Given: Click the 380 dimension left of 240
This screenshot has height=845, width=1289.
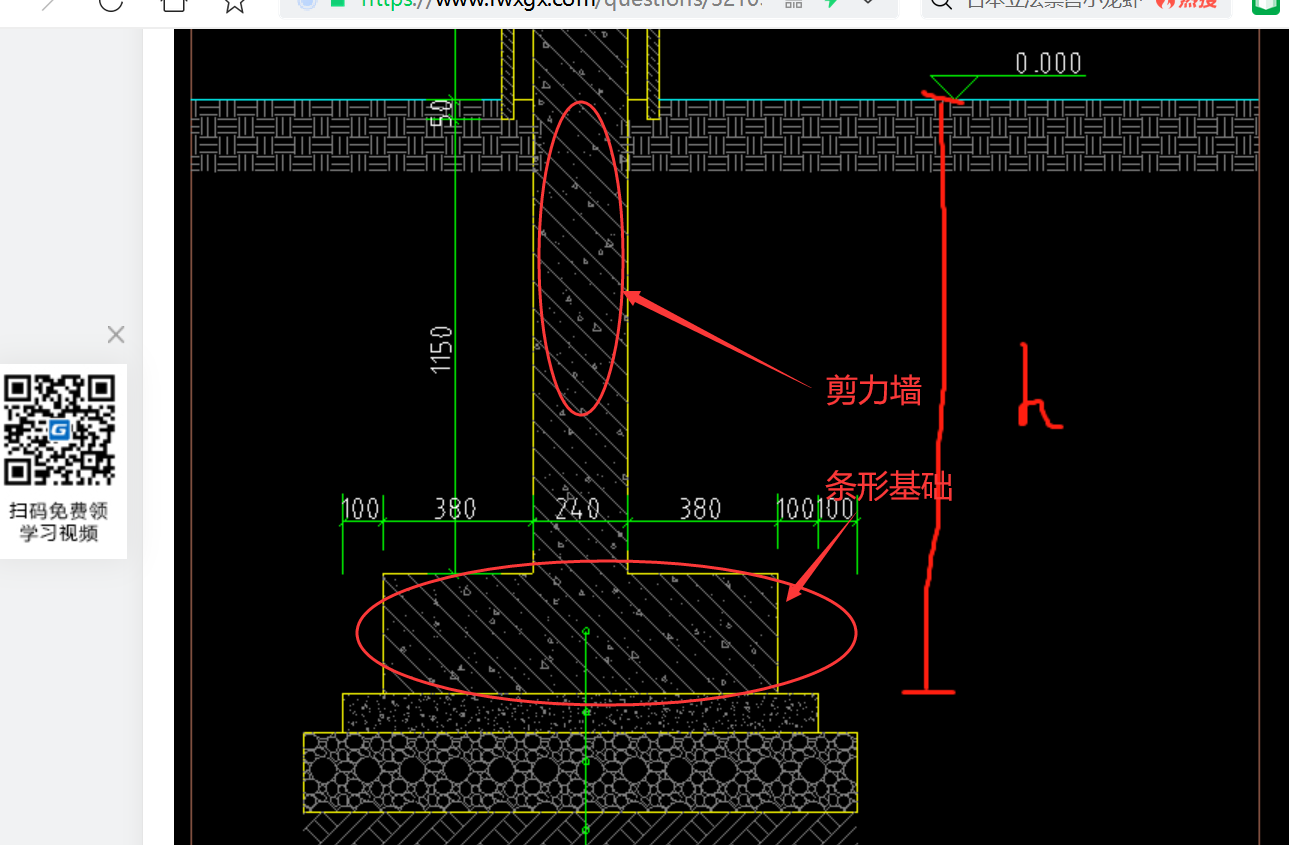Looking at the screenshot, I should point(455,509).
